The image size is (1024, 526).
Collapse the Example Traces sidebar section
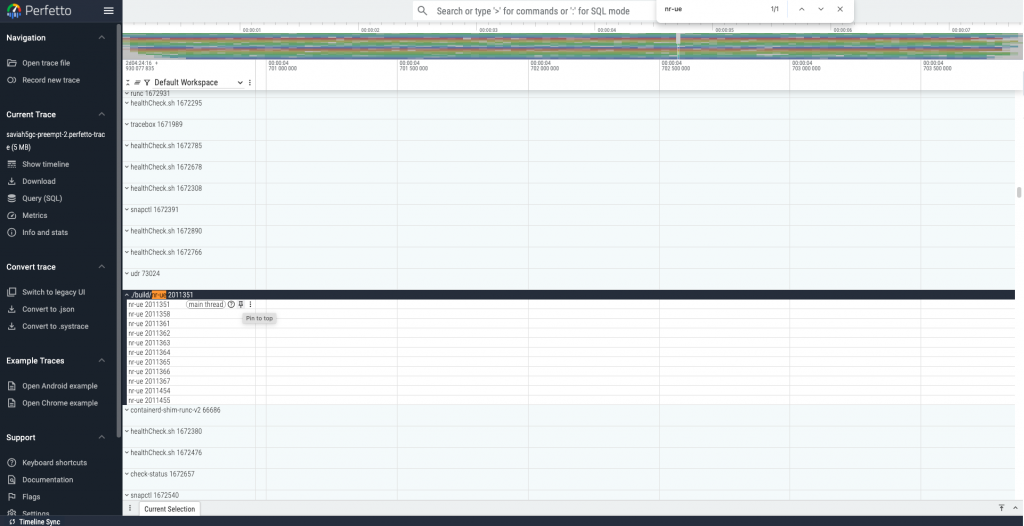[102, 361]
